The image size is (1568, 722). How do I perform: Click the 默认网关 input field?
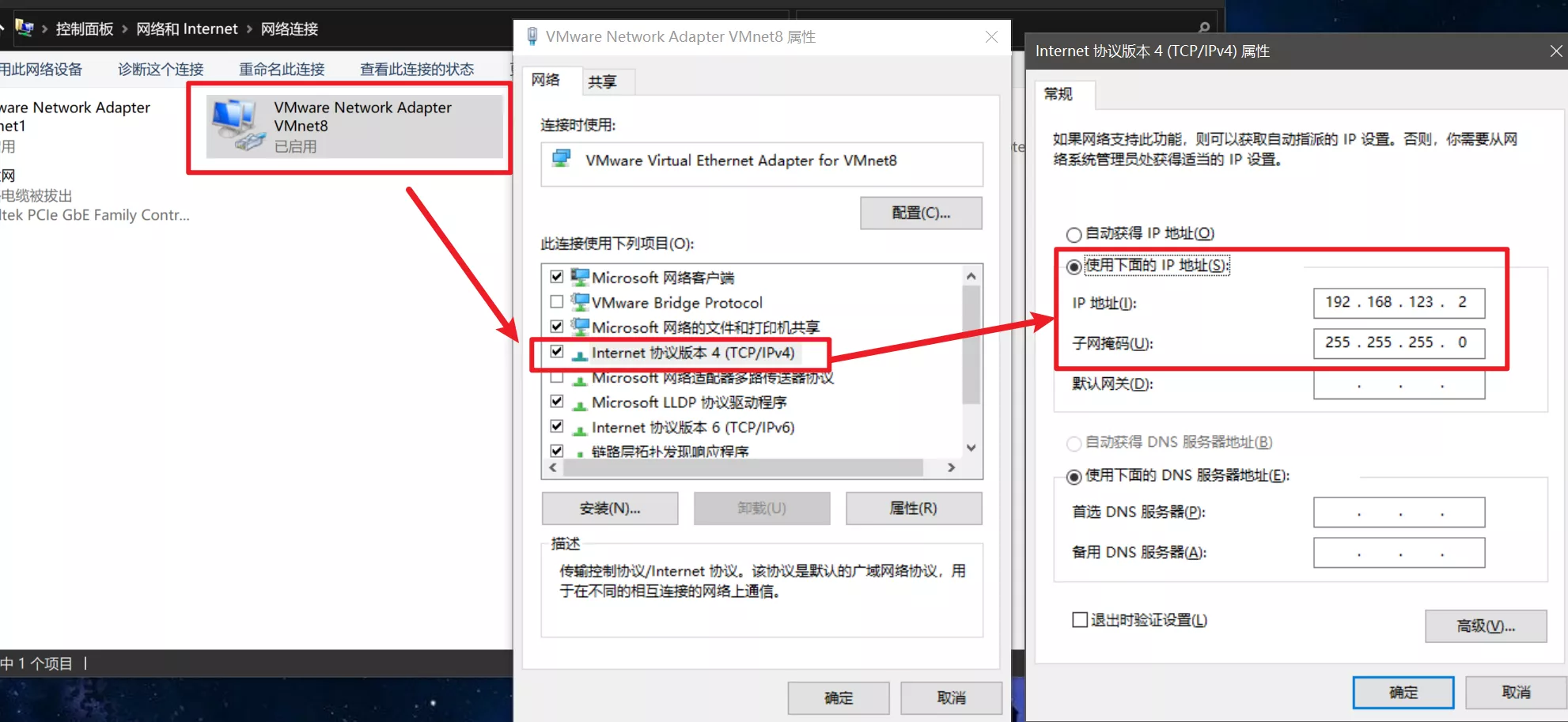[1399, 384]
